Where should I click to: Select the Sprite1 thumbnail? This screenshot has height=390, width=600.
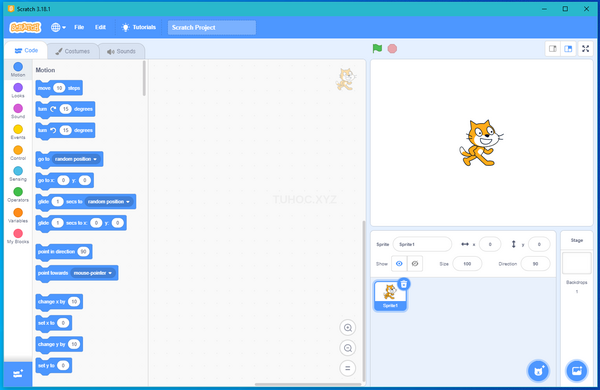(x=390, y=296)
